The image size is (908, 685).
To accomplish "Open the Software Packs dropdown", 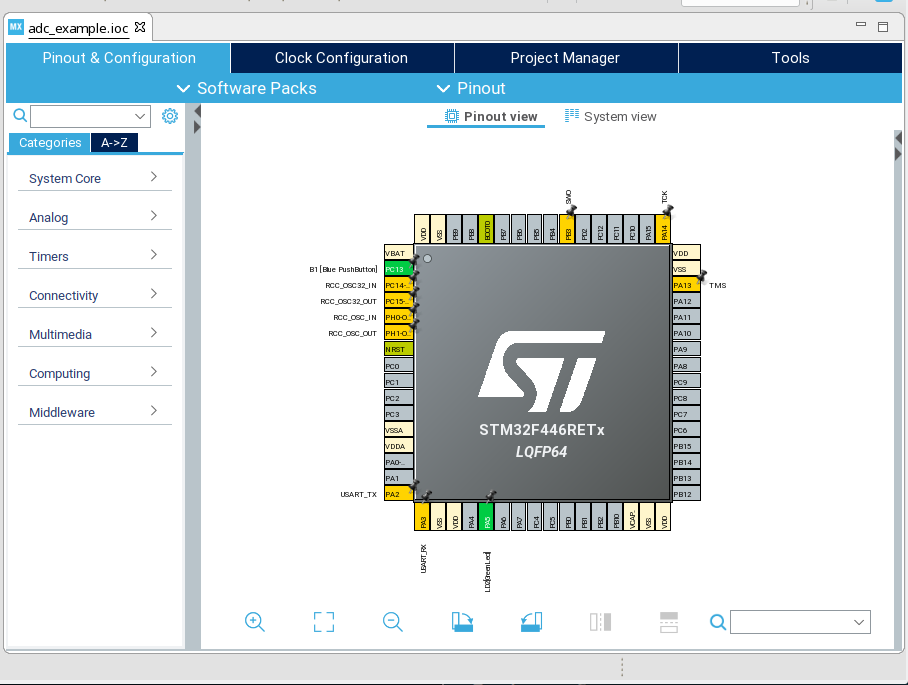I will tap(247, 88).
